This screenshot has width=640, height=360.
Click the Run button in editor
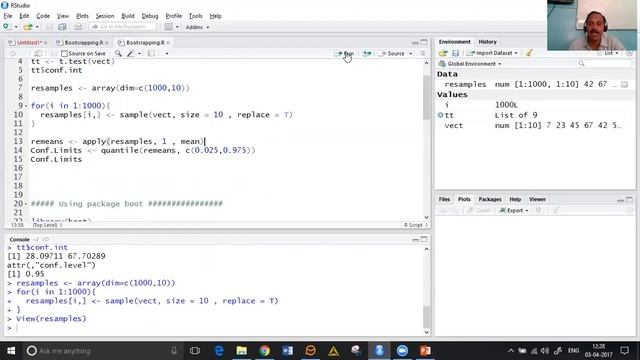[x=344, y=53]
